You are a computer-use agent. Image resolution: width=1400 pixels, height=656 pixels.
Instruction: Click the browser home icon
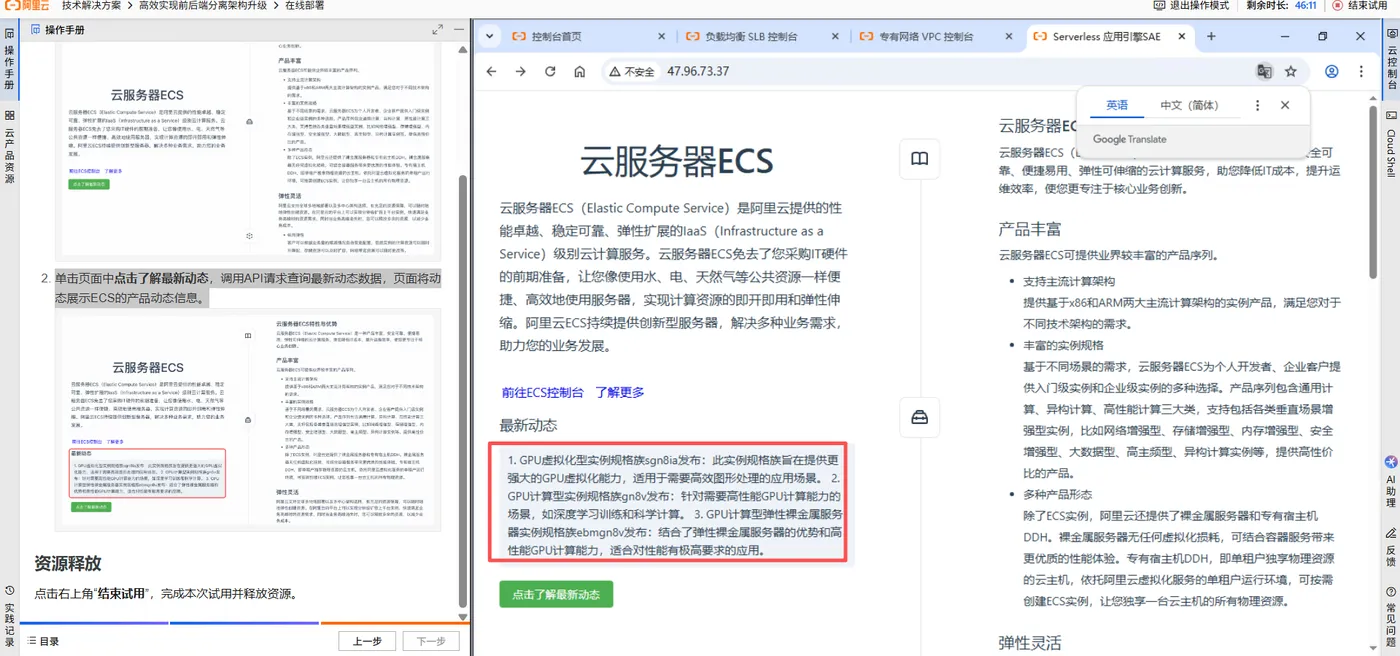580,72
